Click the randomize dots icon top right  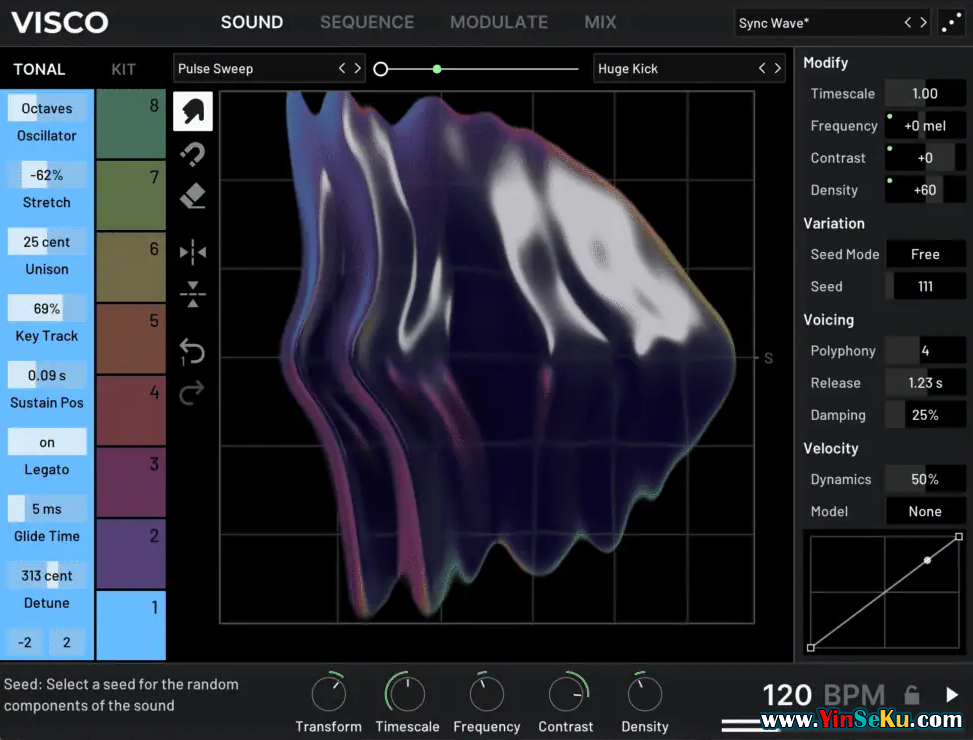click(952, 22)
